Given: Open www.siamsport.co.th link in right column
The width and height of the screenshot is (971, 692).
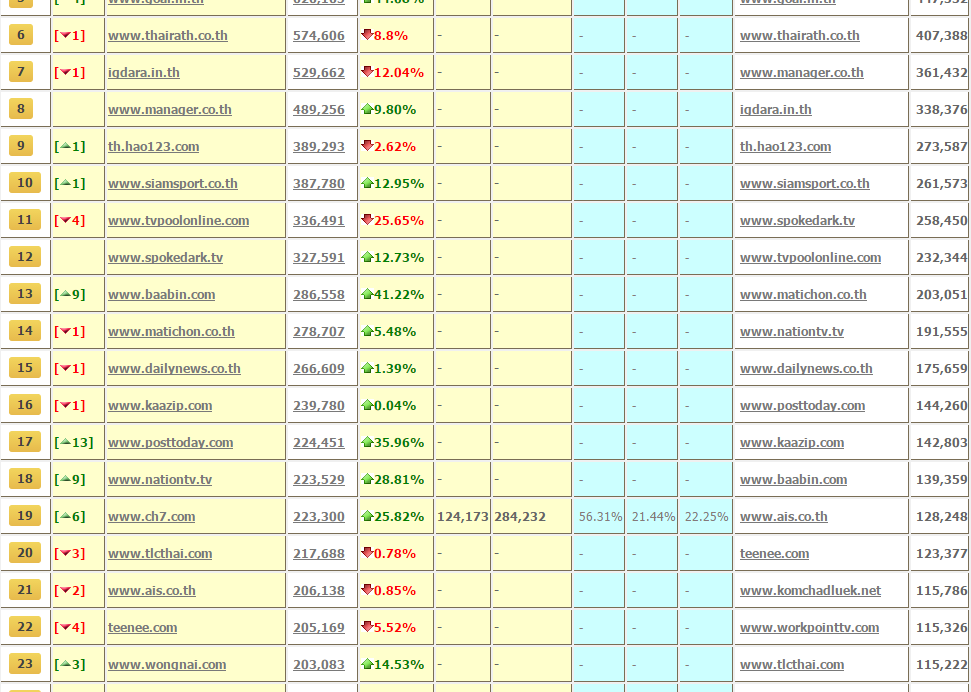Looking at the screenshot, I should [804, 184].
